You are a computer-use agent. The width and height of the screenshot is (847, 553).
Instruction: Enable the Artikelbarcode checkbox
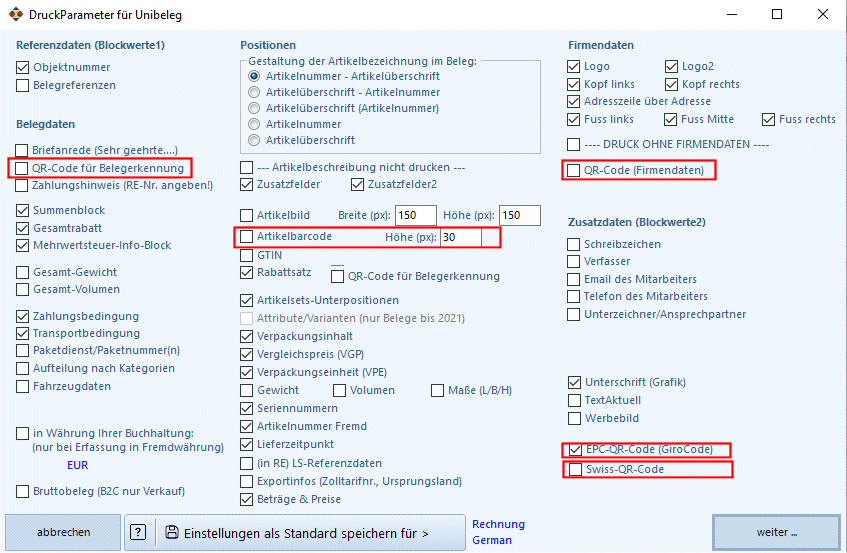point(246,237)
